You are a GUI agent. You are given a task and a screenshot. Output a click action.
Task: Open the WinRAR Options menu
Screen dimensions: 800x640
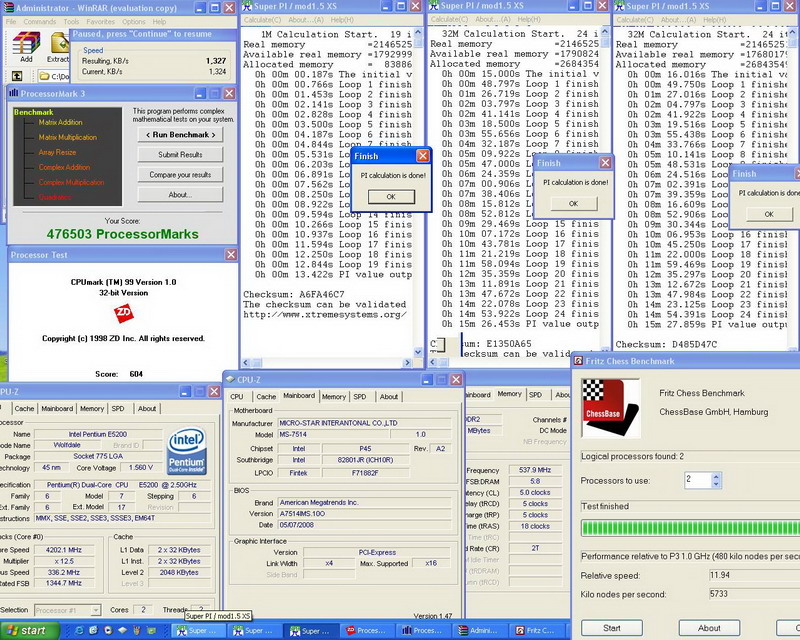click(134, 22)
